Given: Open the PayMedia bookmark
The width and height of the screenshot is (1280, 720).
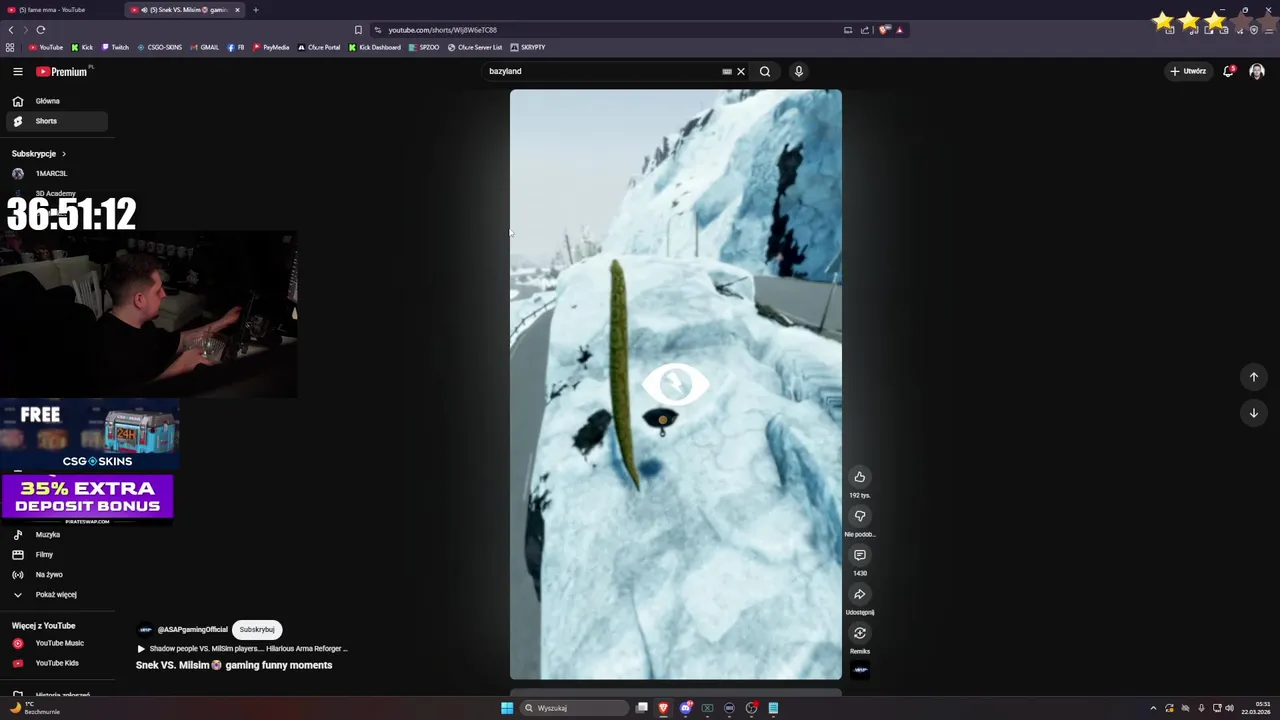Looking at the screenshot, I should (271, 47).
